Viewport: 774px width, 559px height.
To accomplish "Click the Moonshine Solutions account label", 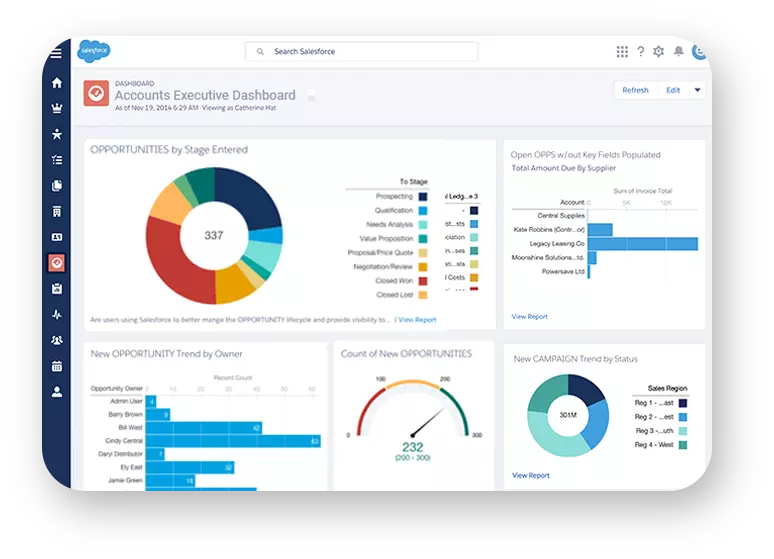I will click(548, 257).
